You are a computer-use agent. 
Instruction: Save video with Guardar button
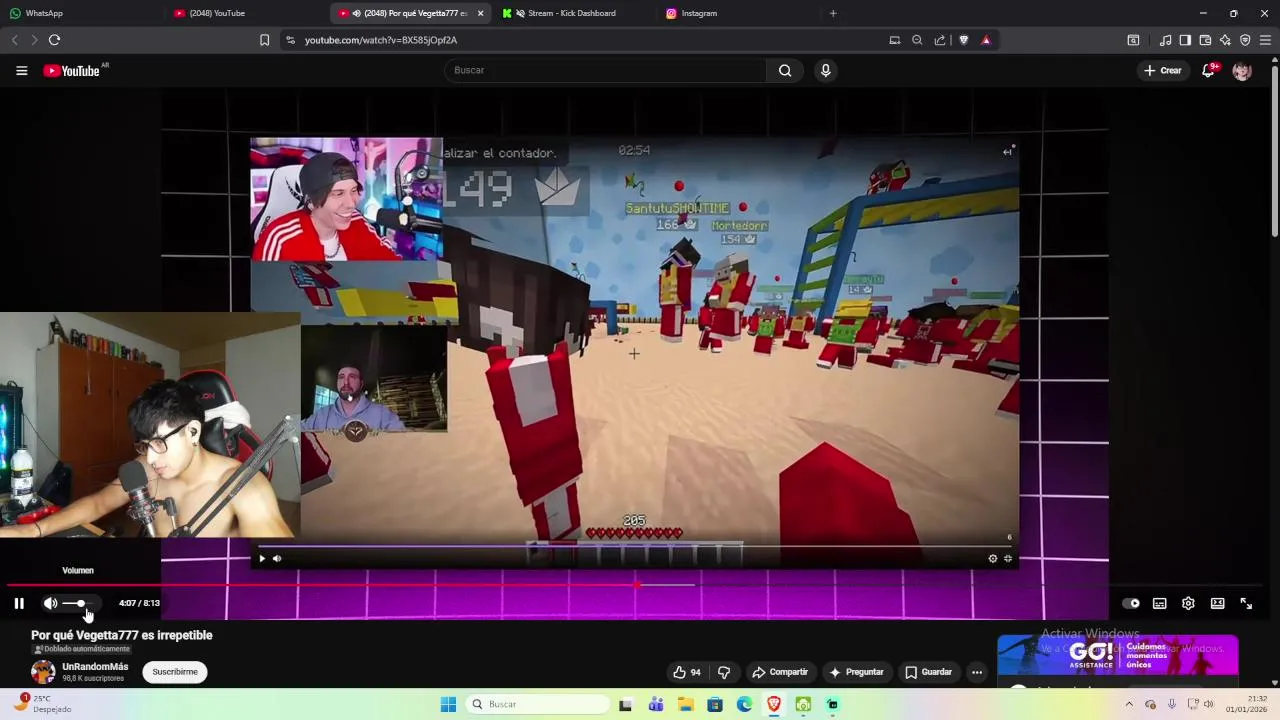[x=928, y=672]
